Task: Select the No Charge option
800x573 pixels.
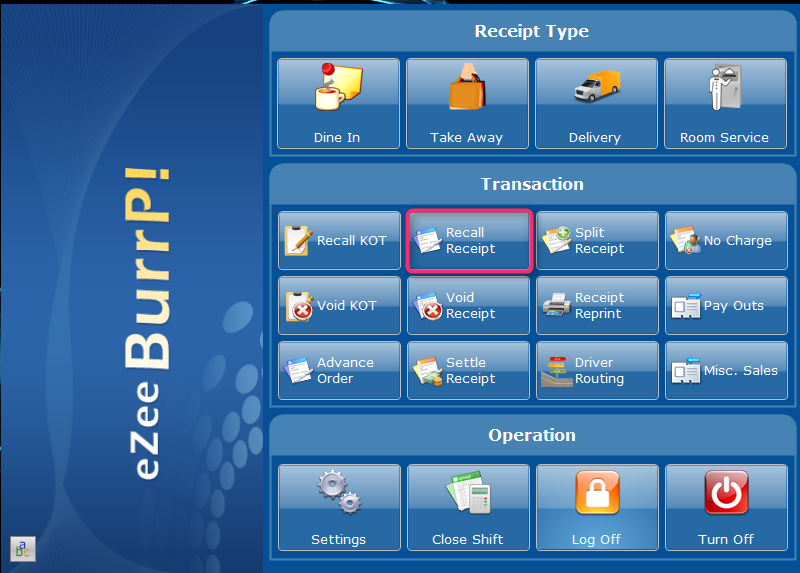Action: [x=727, y=240]
